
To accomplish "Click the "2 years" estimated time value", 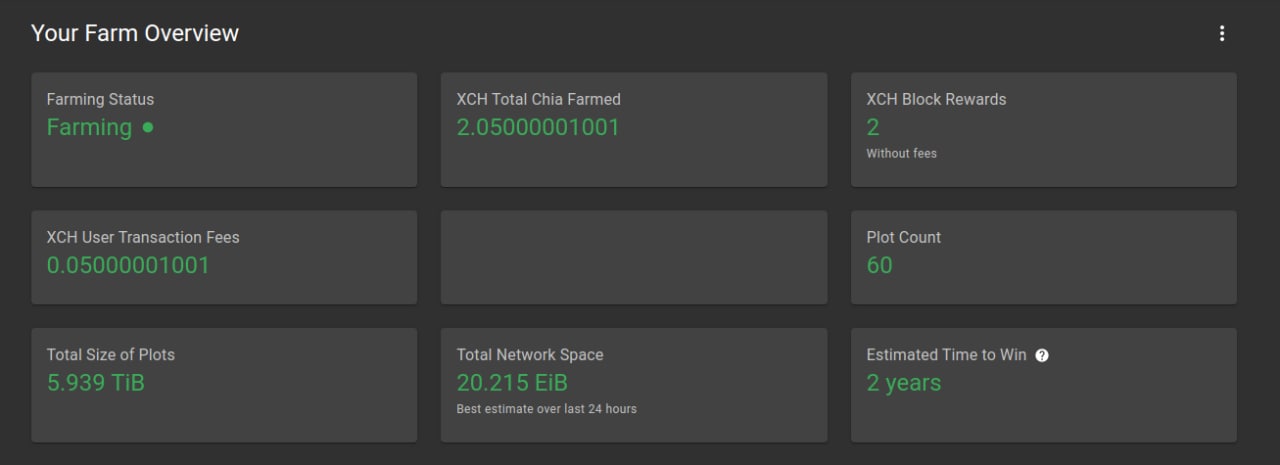I will click(903, 382).
